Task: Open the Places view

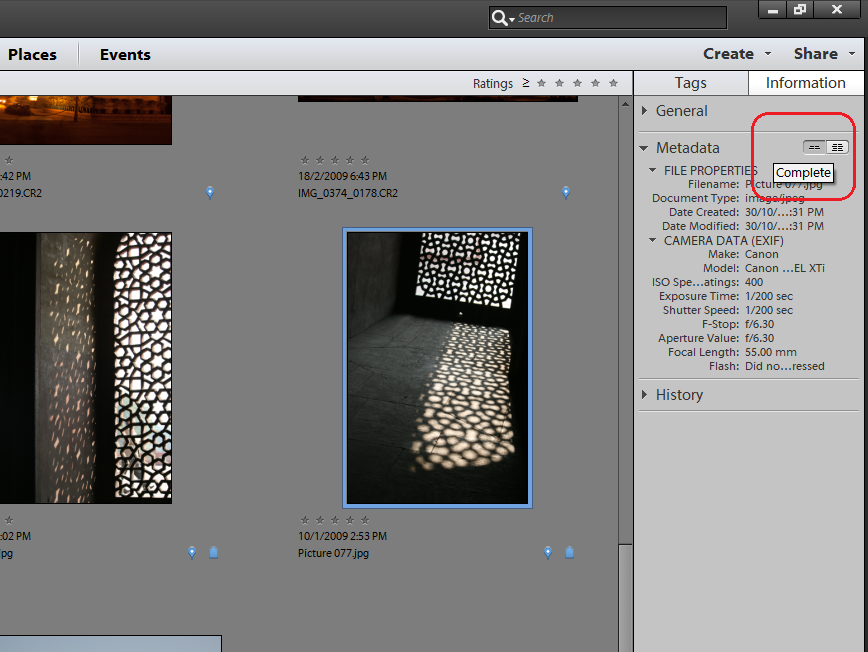Action: 35,55
